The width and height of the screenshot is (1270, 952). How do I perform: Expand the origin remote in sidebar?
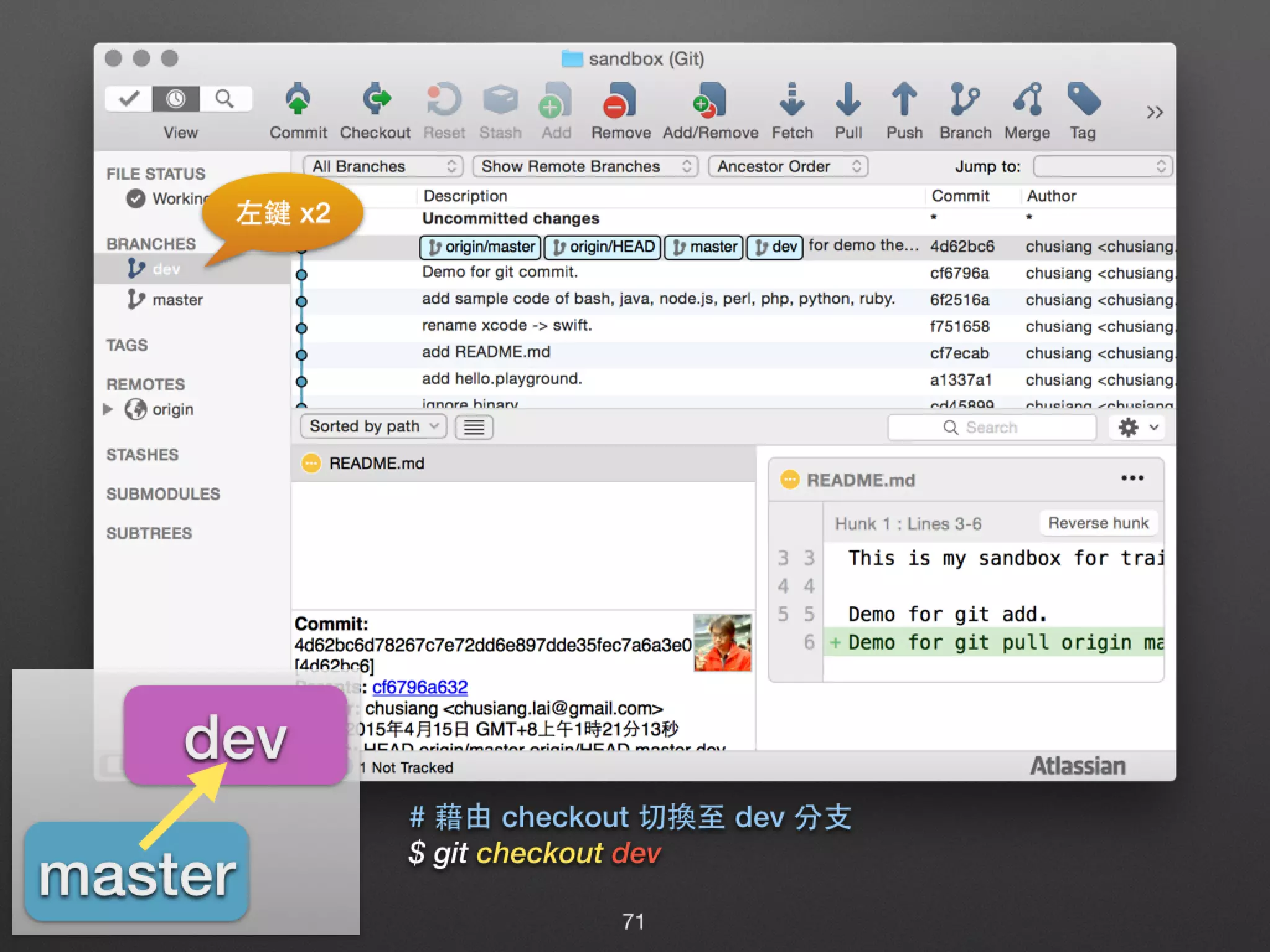[x=108, y=410]
